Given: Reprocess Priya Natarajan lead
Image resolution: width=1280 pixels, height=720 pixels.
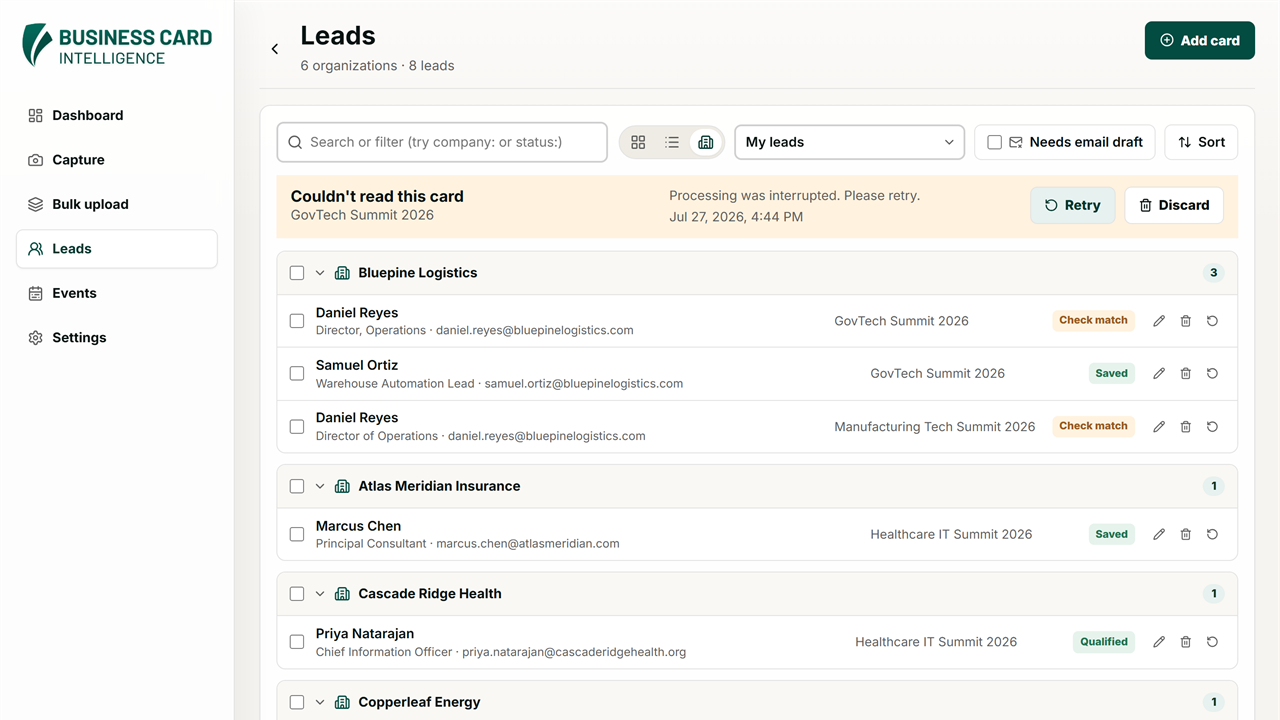Looking at the screenshot, I should click(1212, 642).
